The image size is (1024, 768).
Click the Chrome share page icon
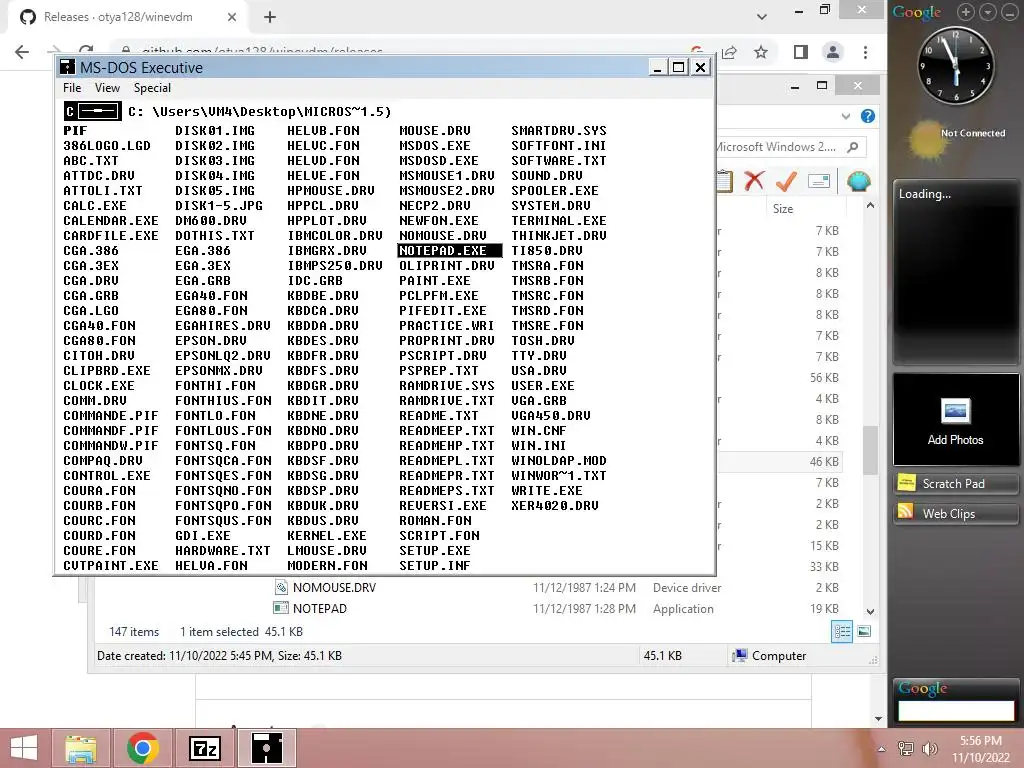pyautogui.click(x=729, y=52)
